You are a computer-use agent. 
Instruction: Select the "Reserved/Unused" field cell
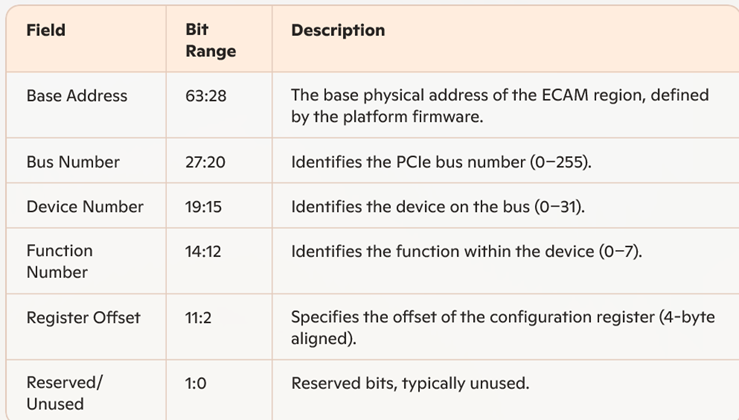64,393
